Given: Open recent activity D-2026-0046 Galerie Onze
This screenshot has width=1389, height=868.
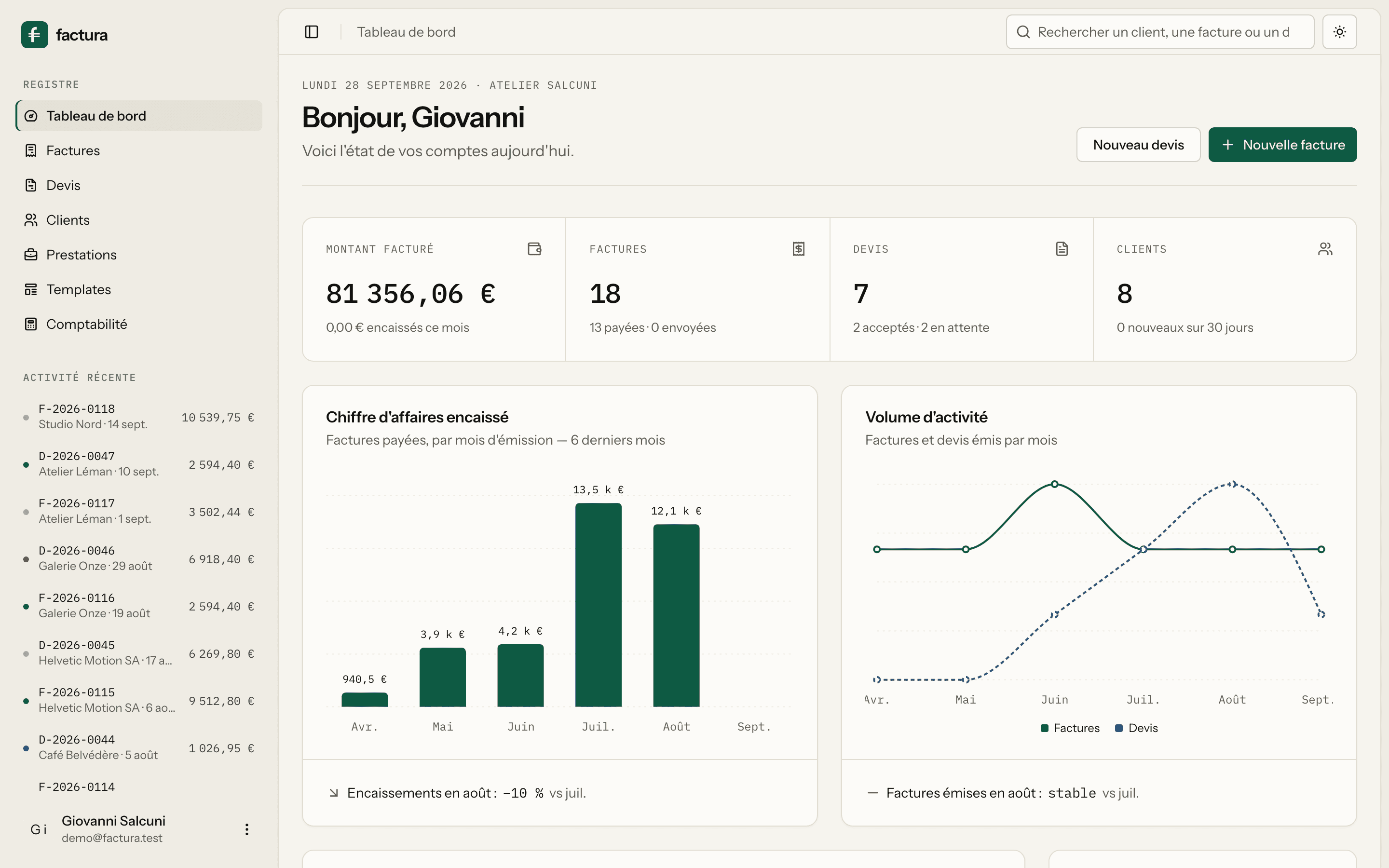Looking at the screenshot, I should pyautogui.click(x=139, y=558).
